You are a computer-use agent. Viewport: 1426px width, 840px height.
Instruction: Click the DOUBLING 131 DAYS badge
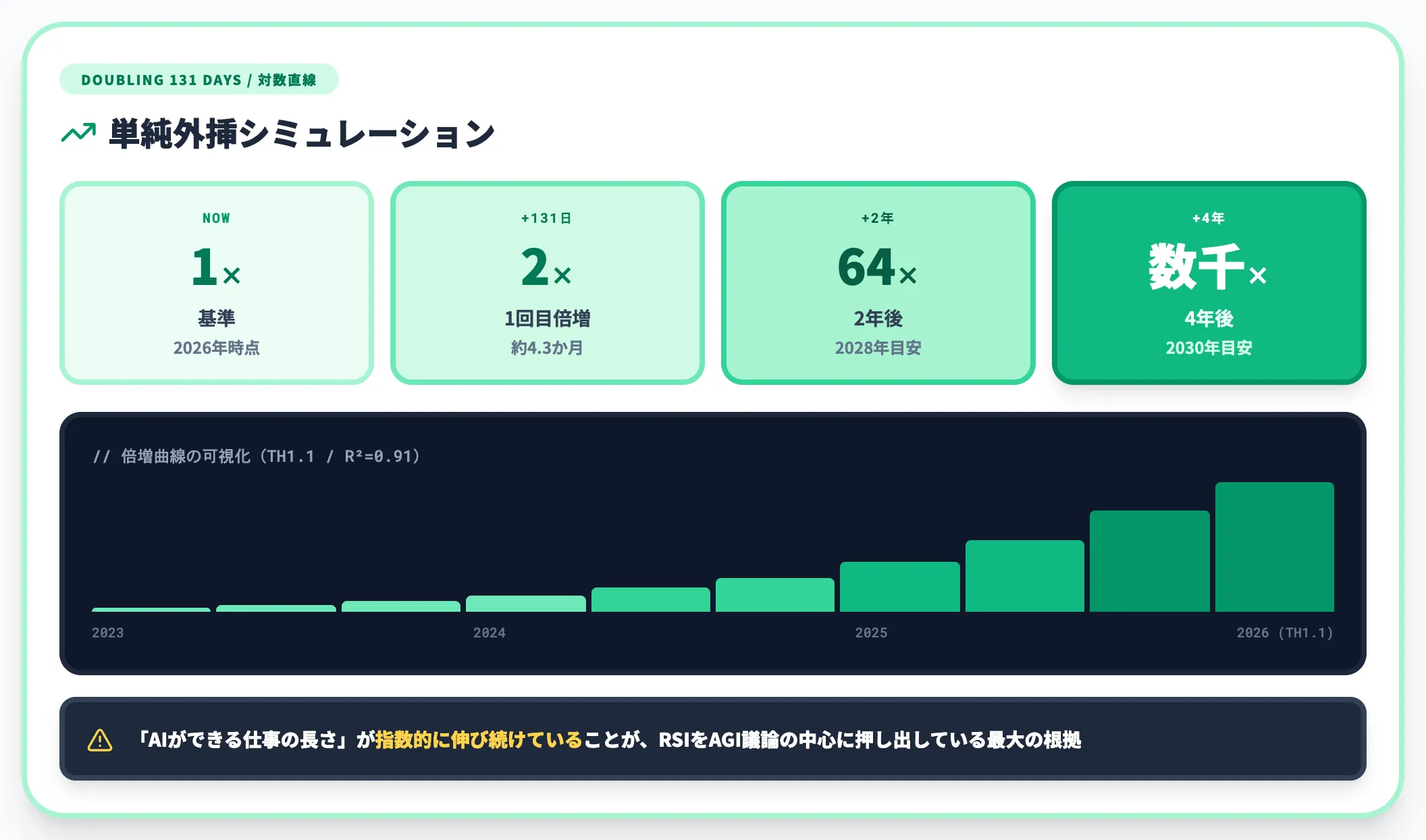[199, 80]
